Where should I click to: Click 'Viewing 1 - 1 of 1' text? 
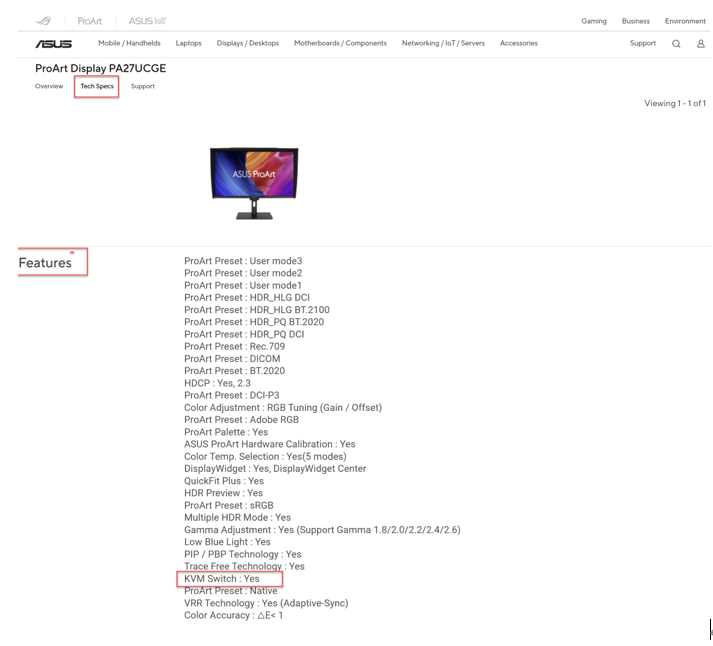(675, 103)
